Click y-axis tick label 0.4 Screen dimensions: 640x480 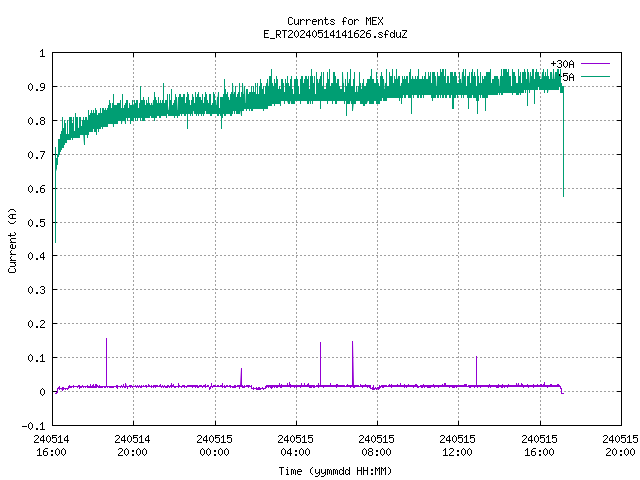point(36,256)
